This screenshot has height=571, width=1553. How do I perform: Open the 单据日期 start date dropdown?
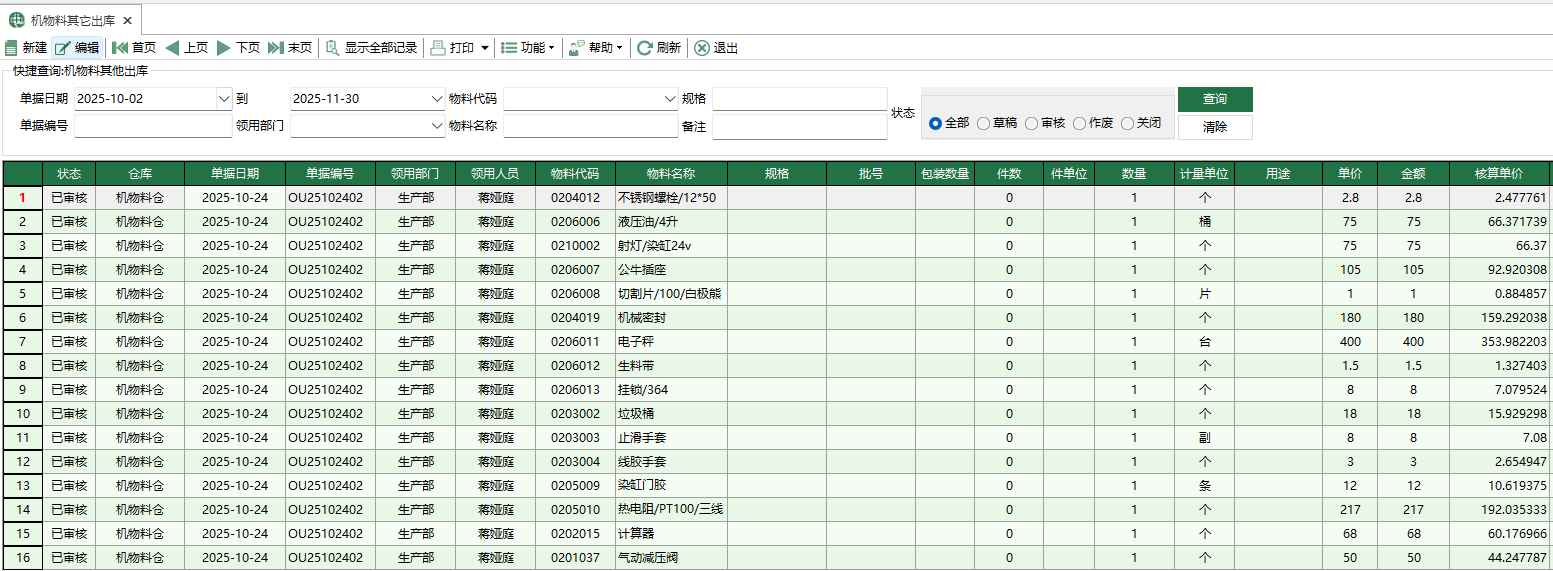pyautogui.click(x=223, y=99)
